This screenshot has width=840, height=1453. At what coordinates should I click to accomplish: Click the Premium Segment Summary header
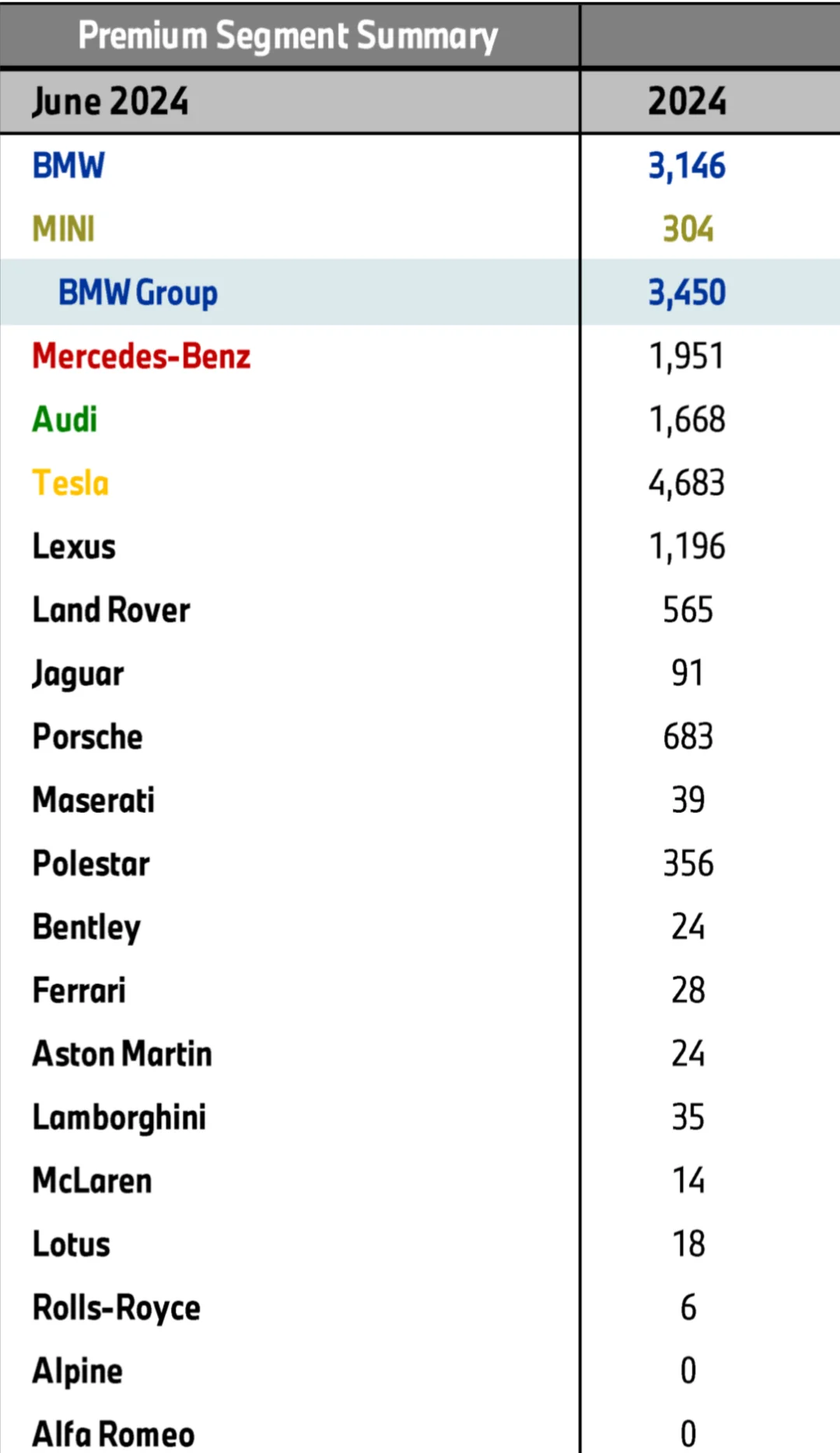[288, 37]
